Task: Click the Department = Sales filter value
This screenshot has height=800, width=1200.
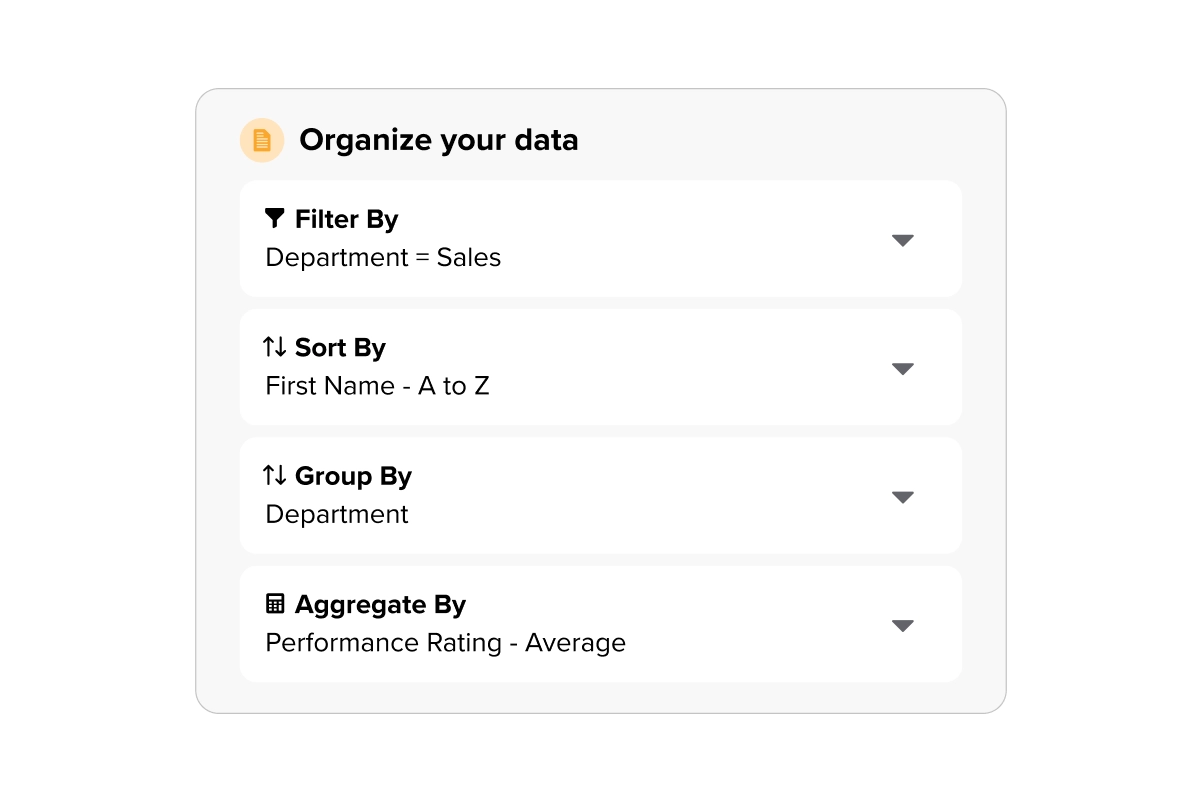Action: [382, 257]
